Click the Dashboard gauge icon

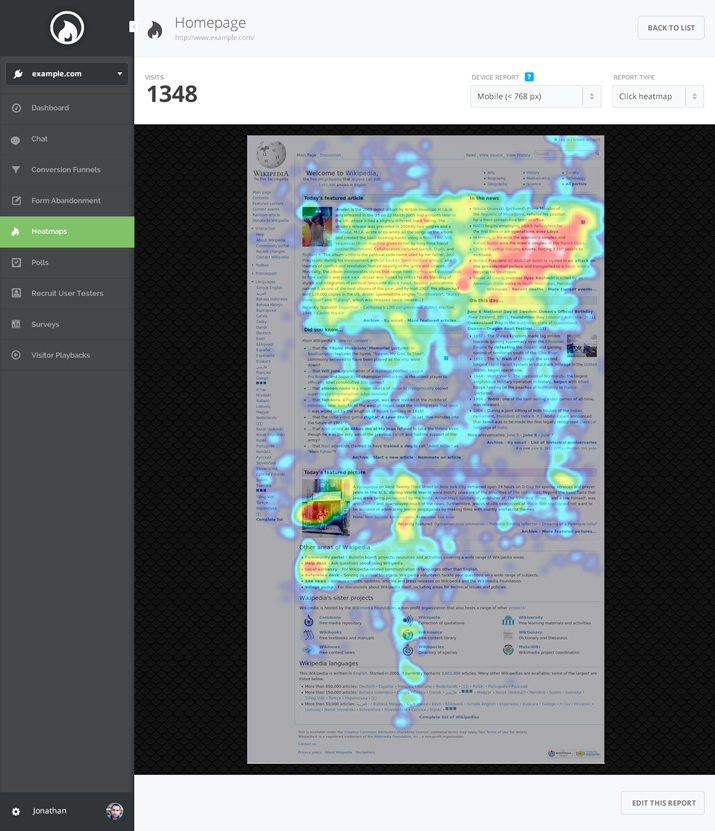(16, 108)
